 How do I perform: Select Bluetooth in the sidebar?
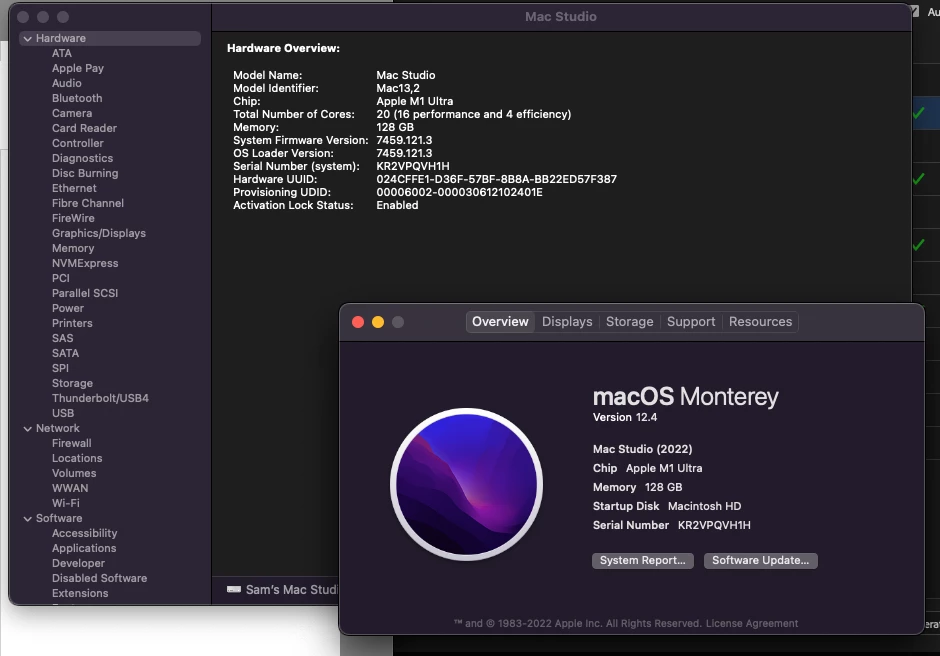point(77,98)
